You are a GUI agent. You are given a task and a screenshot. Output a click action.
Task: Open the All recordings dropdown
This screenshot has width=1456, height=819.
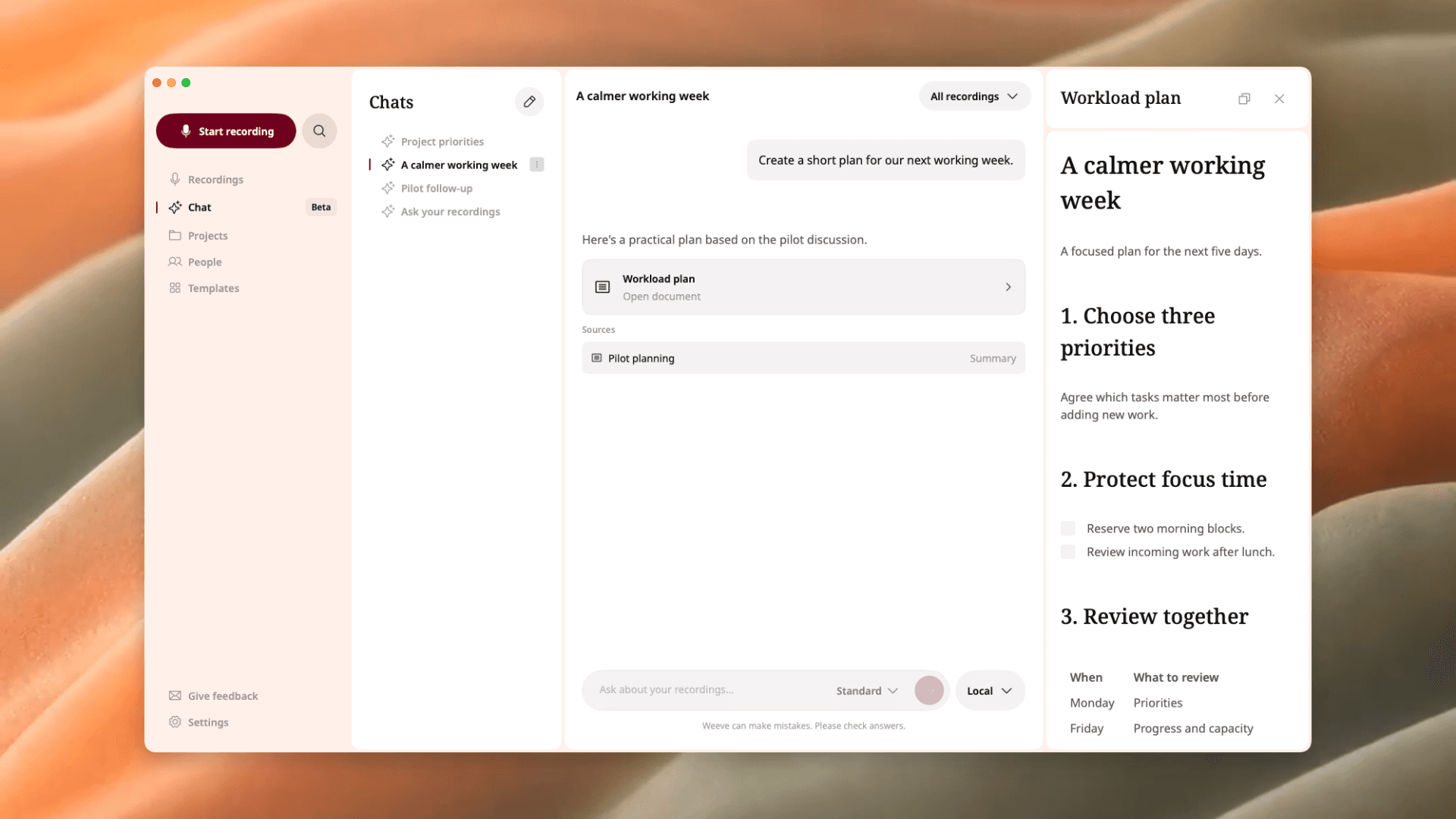974,96
